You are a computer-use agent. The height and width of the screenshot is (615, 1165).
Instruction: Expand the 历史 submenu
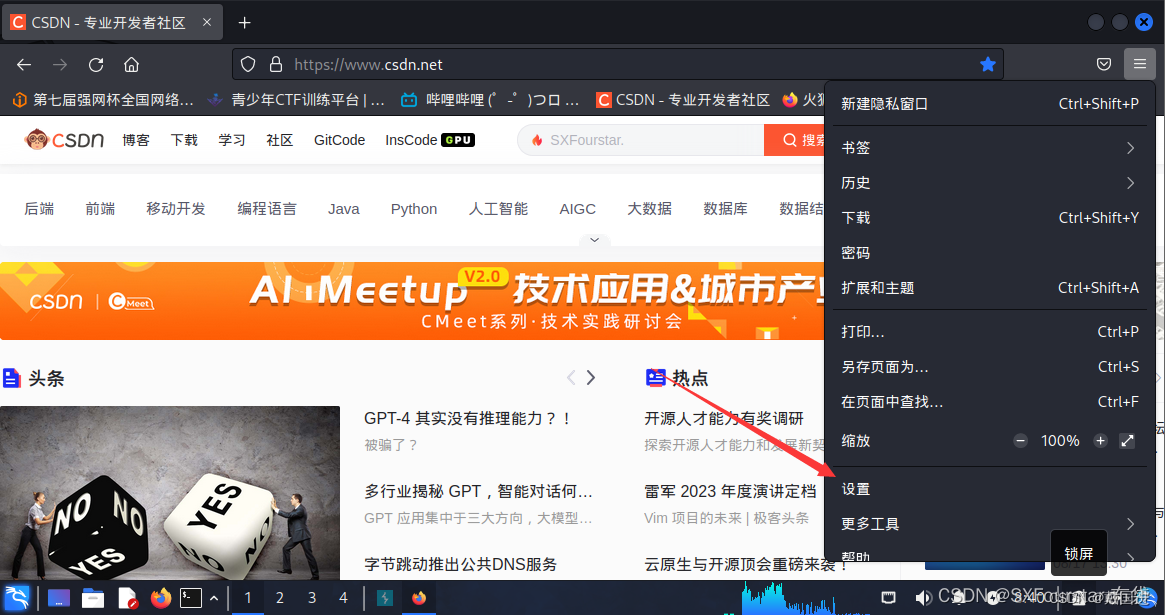click(x=990, y=183)
